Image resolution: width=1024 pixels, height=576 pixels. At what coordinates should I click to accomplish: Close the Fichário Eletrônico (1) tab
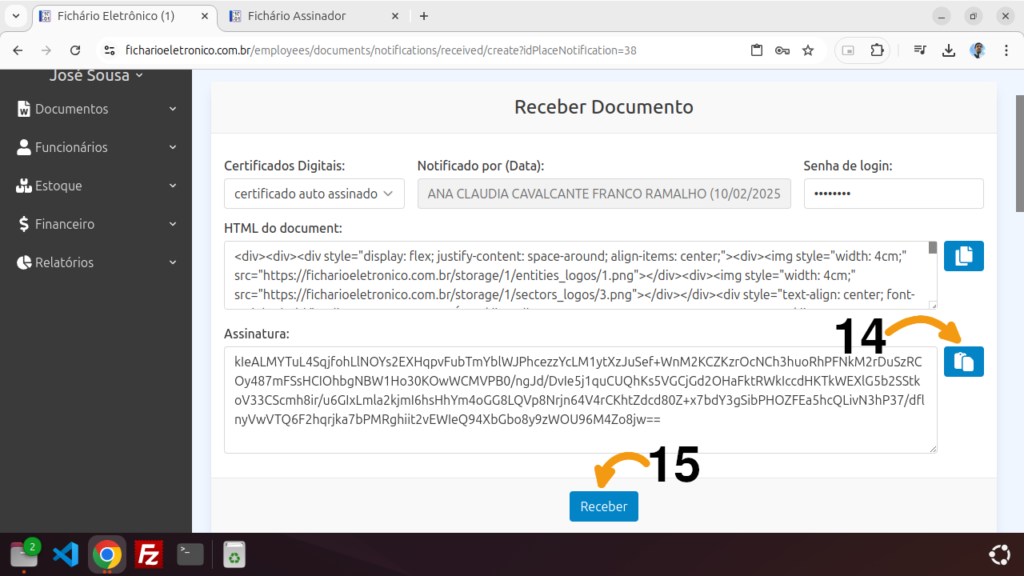(x=204, y=16)
